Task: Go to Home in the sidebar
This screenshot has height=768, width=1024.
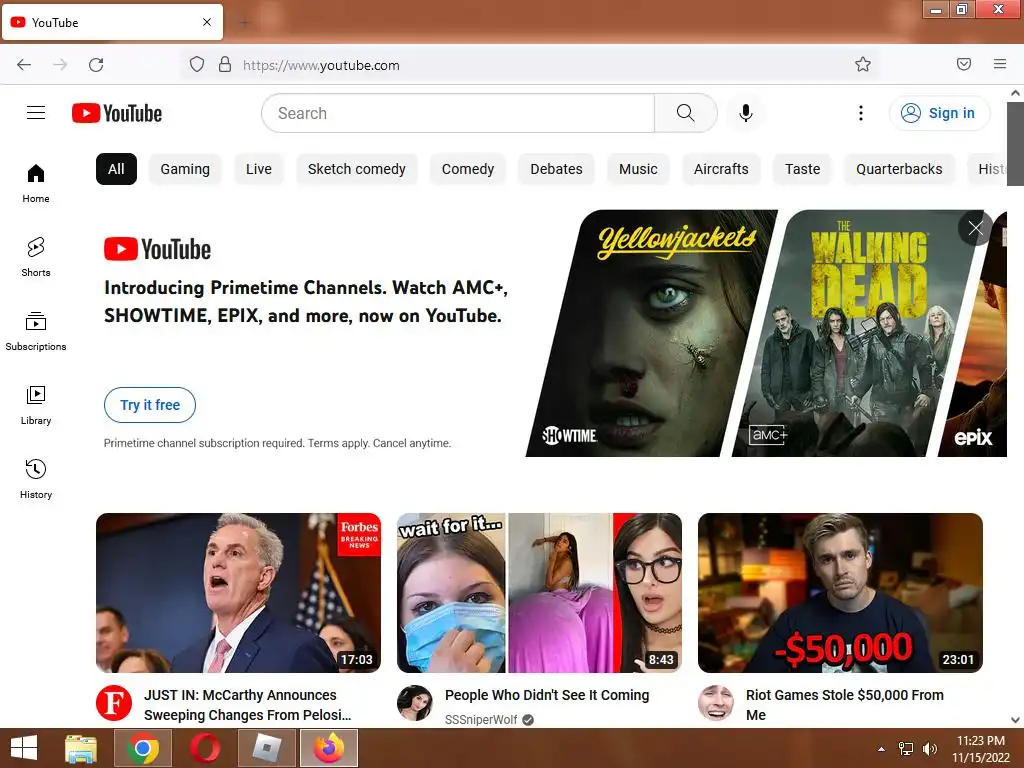Action: [36, 184]
